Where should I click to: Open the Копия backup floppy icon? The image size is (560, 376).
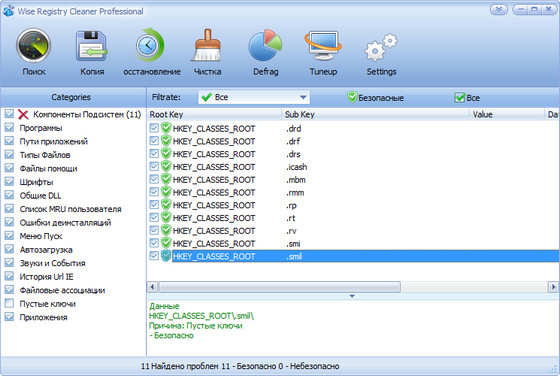92,46
